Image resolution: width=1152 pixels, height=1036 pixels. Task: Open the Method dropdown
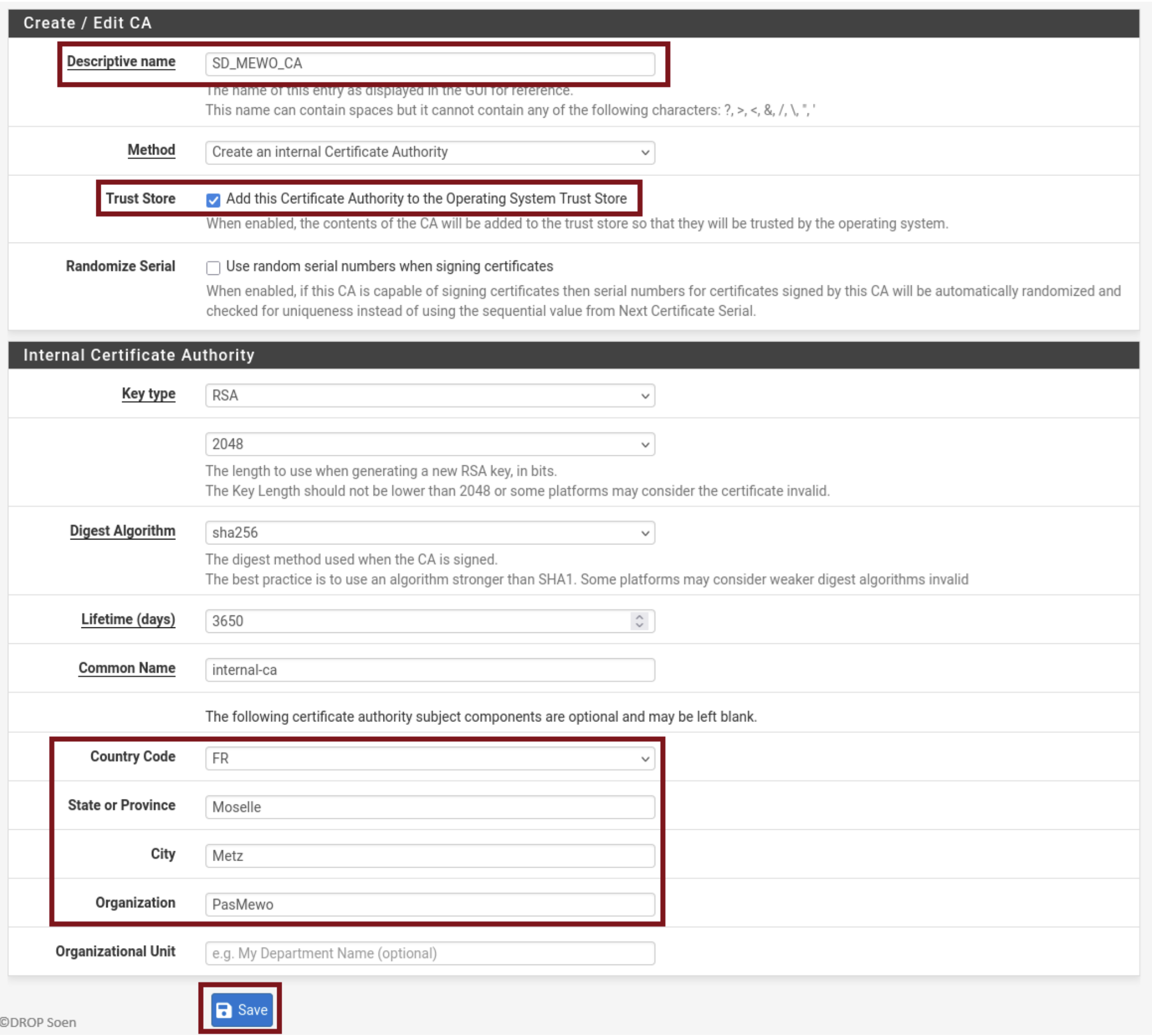(429, 152)
